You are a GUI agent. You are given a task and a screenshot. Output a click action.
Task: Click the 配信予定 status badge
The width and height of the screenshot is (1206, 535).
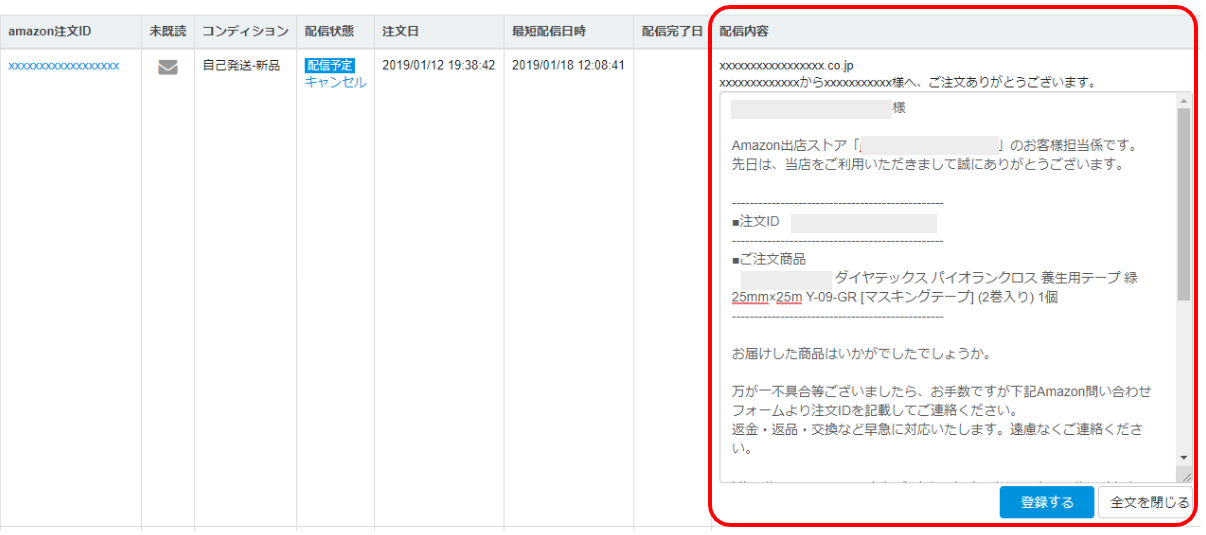pyautogui.click(x=330, y=66)
